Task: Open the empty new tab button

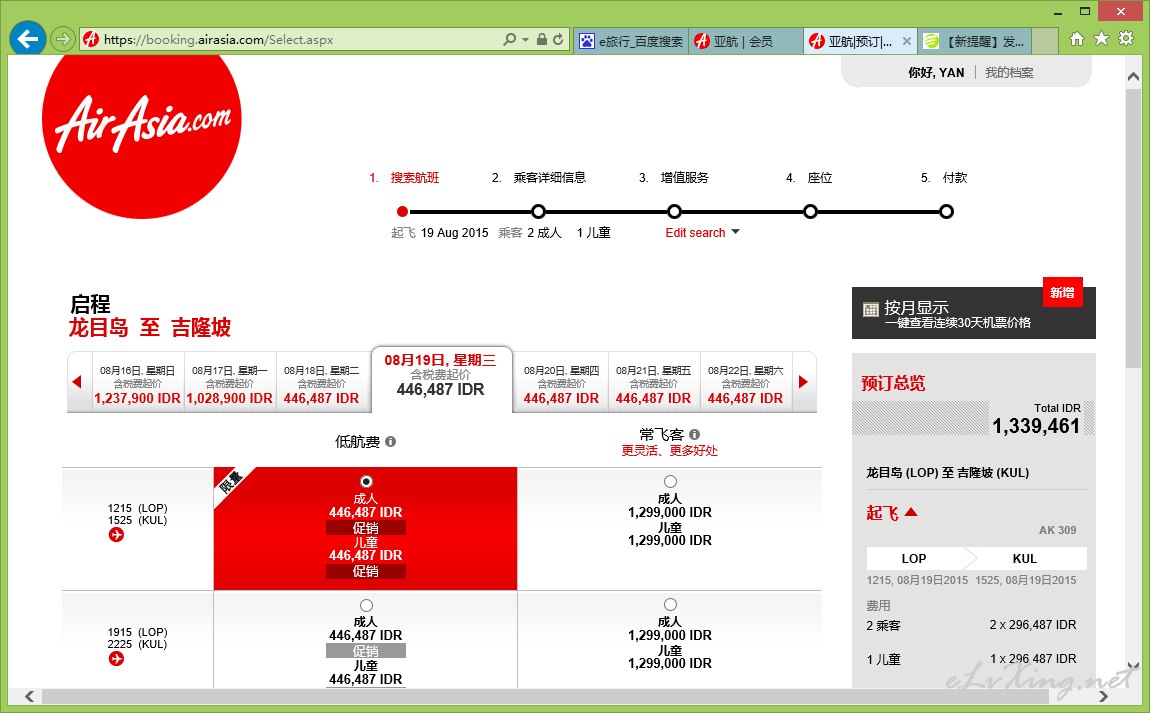Action: click(1045, 41)
